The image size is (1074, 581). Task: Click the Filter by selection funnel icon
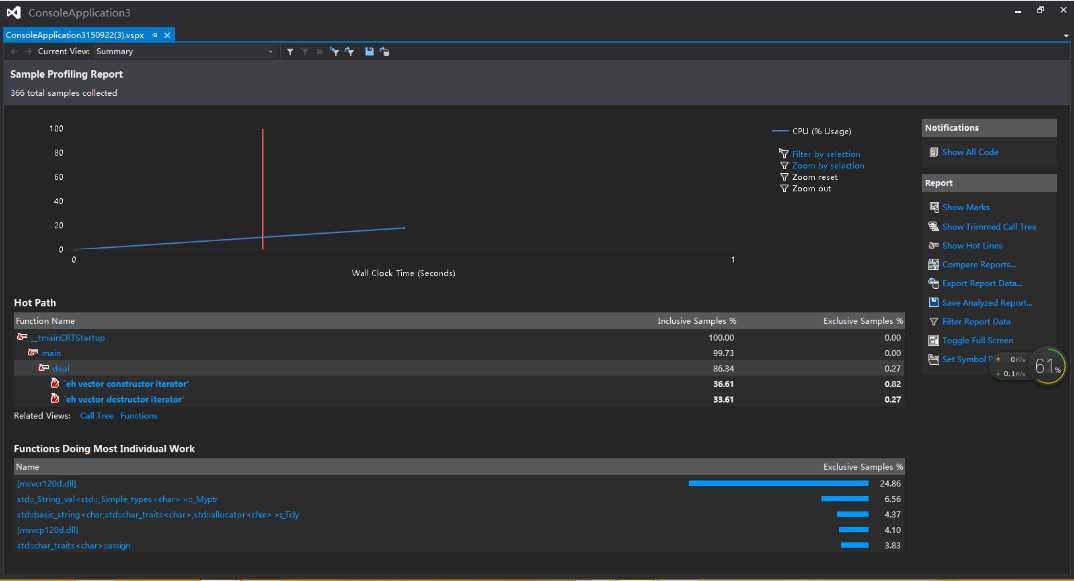point(784,153)
